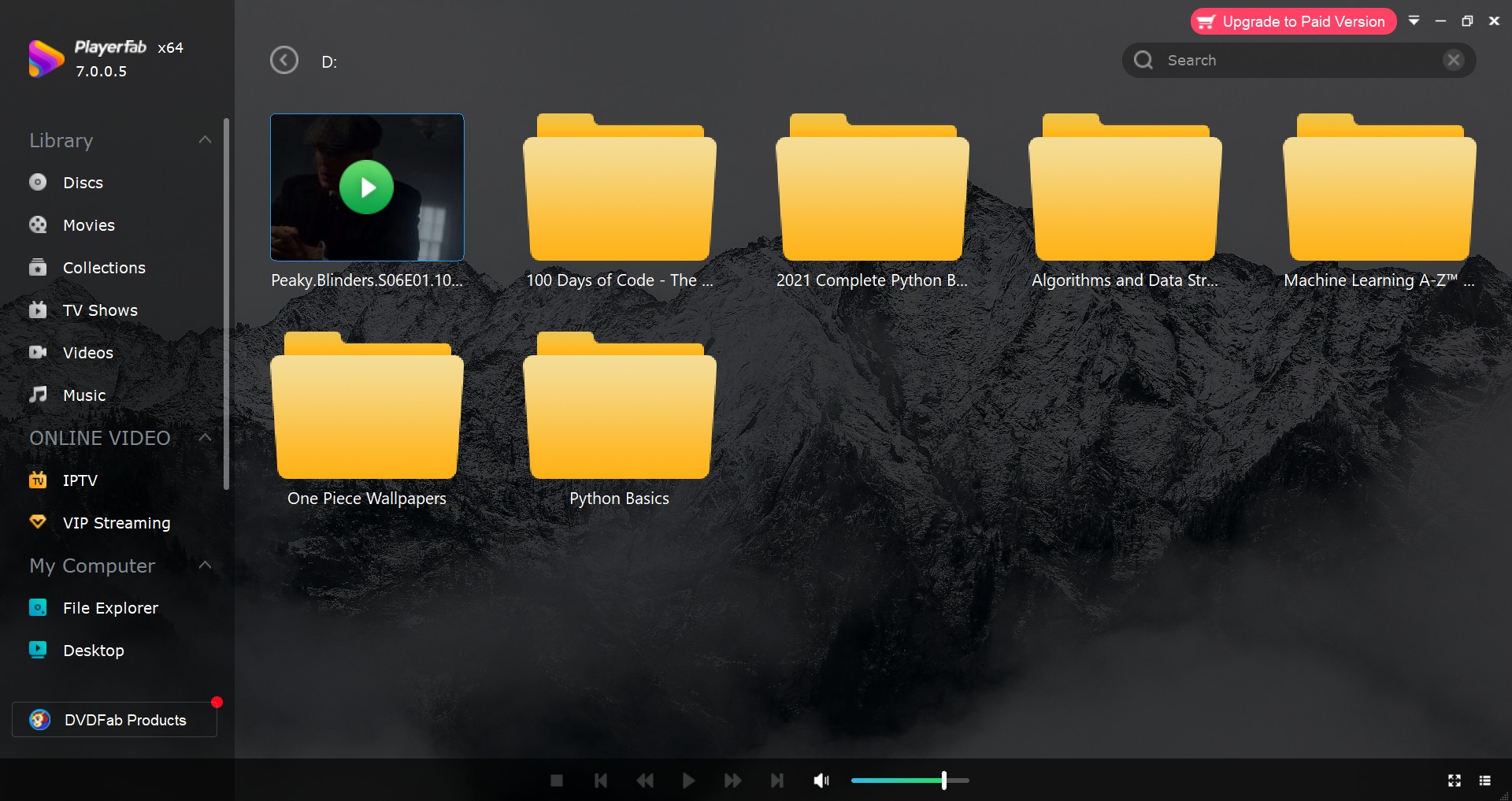The width and height of the screenshot is (1512, 801).
Task: Mute audio with the speaker icon
Action: click(821, 781)
